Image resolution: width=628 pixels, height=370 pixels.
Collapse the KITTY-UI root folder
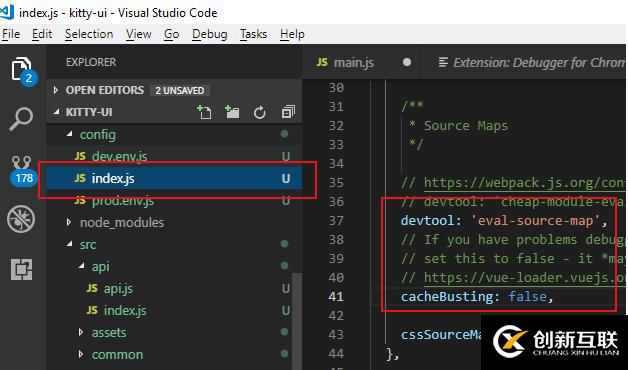[x=56, y=112]
